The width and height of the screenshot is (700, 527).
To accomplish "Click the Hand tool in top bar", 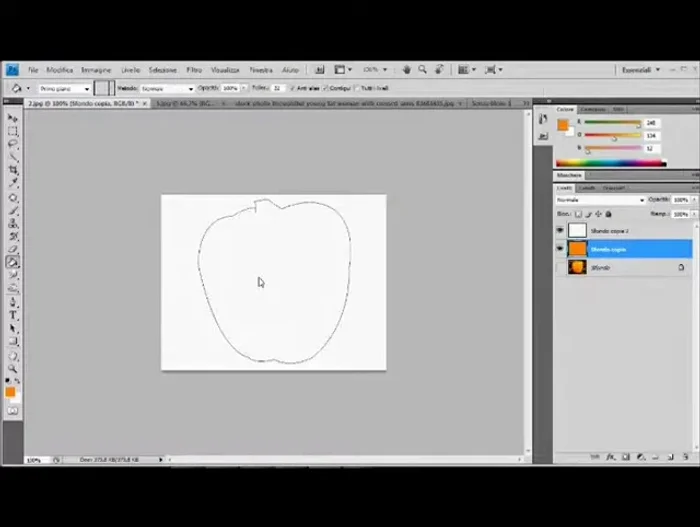I will [x=407, y=70].
